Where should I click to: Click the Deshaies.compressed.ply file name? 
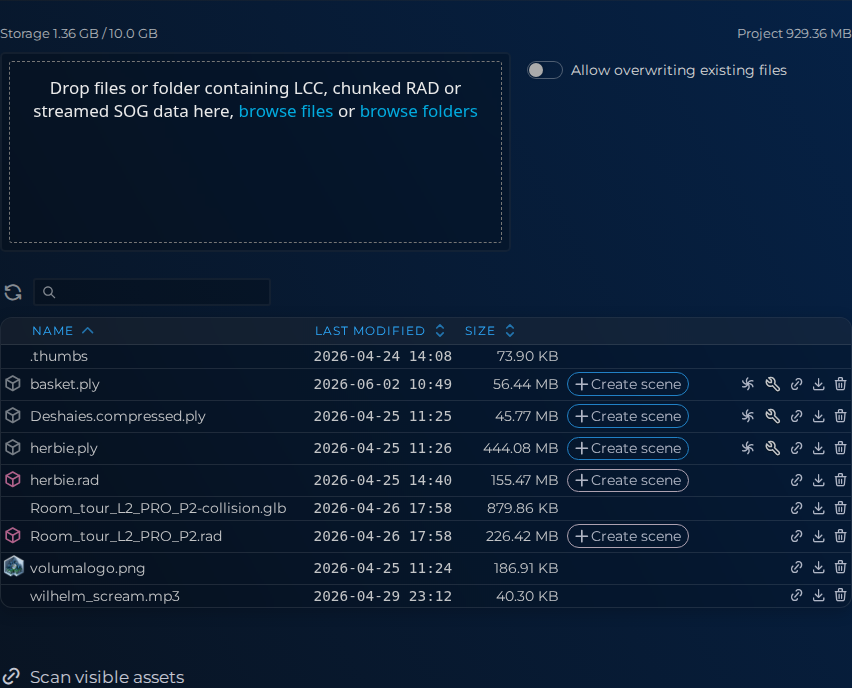(x=118, y=416)
